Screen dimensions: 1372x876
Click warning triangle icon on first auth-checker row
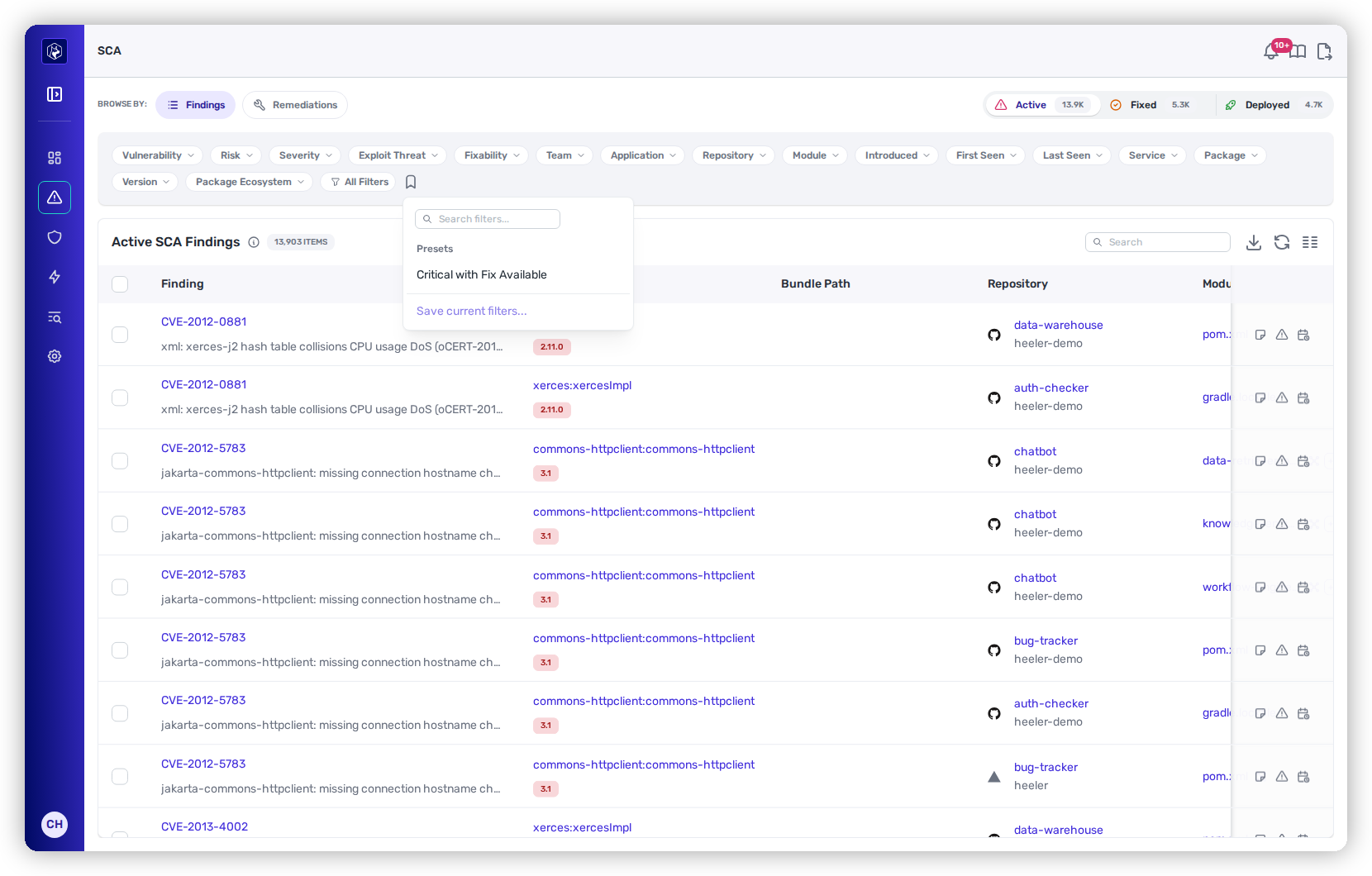click(1282, 398)
